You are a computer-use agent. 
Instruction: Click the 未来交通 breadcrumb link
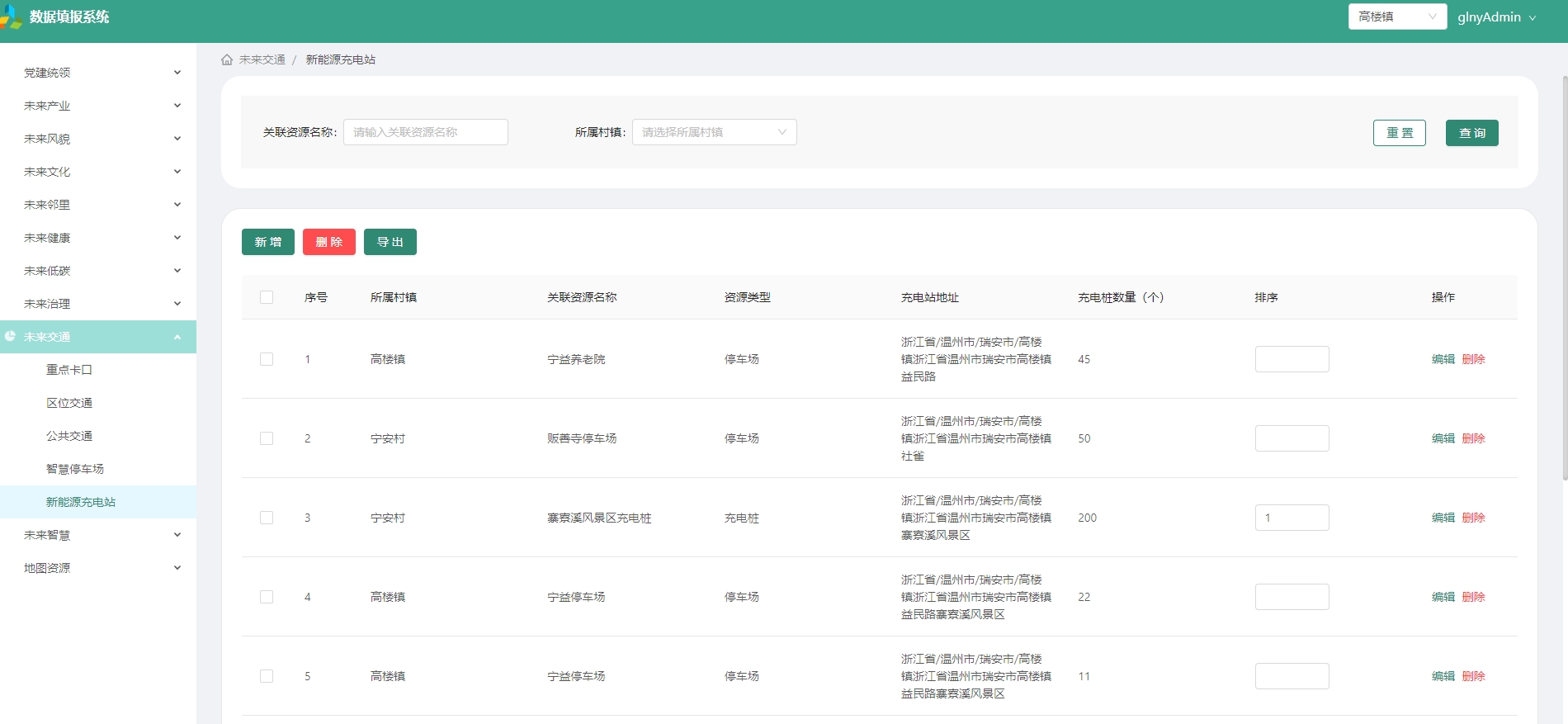click(x=262, y=59)
